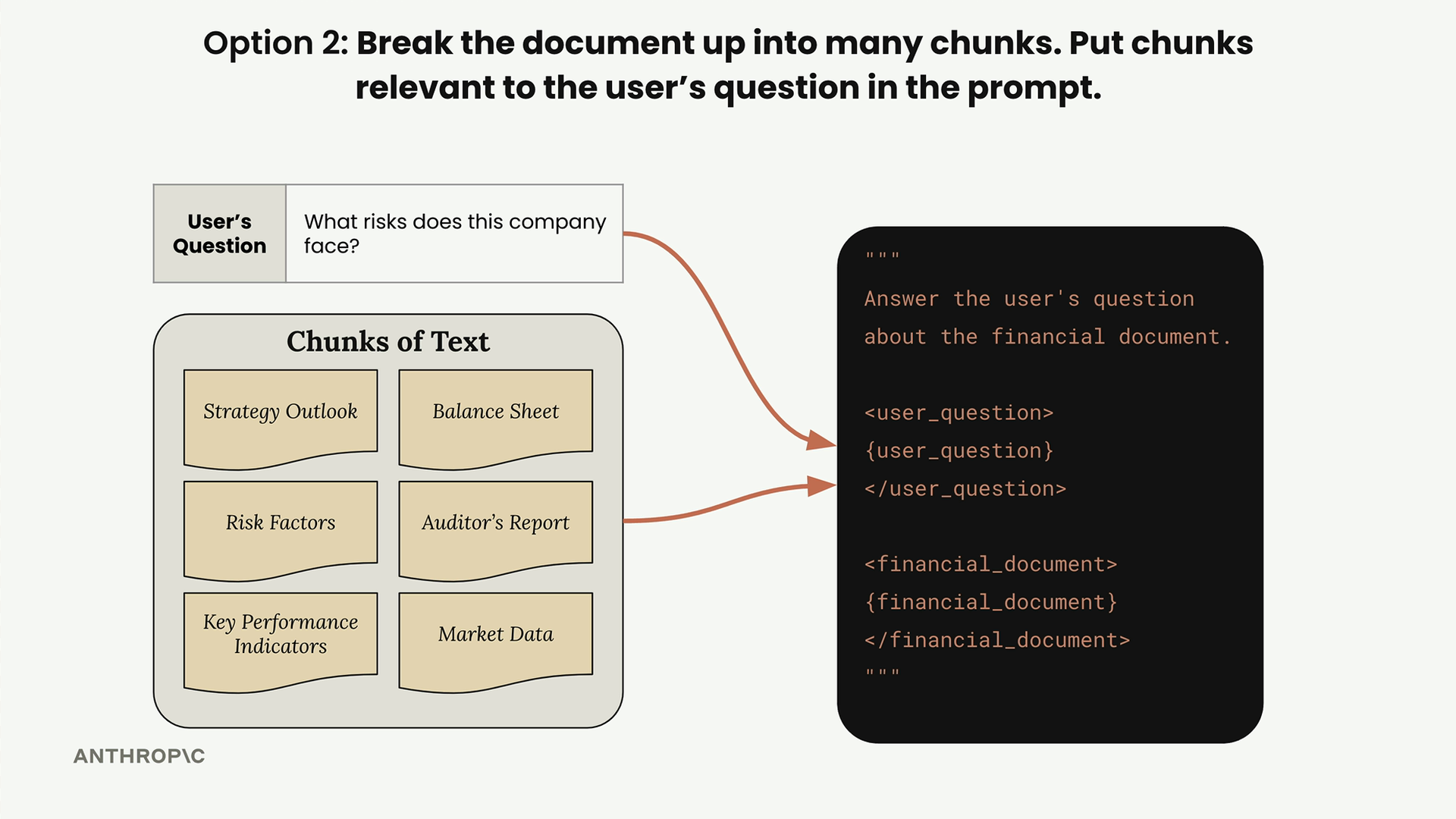Click the opening <financial_document> tag
This screenshot has width=1456, height=819.
[x=991, y=564]
